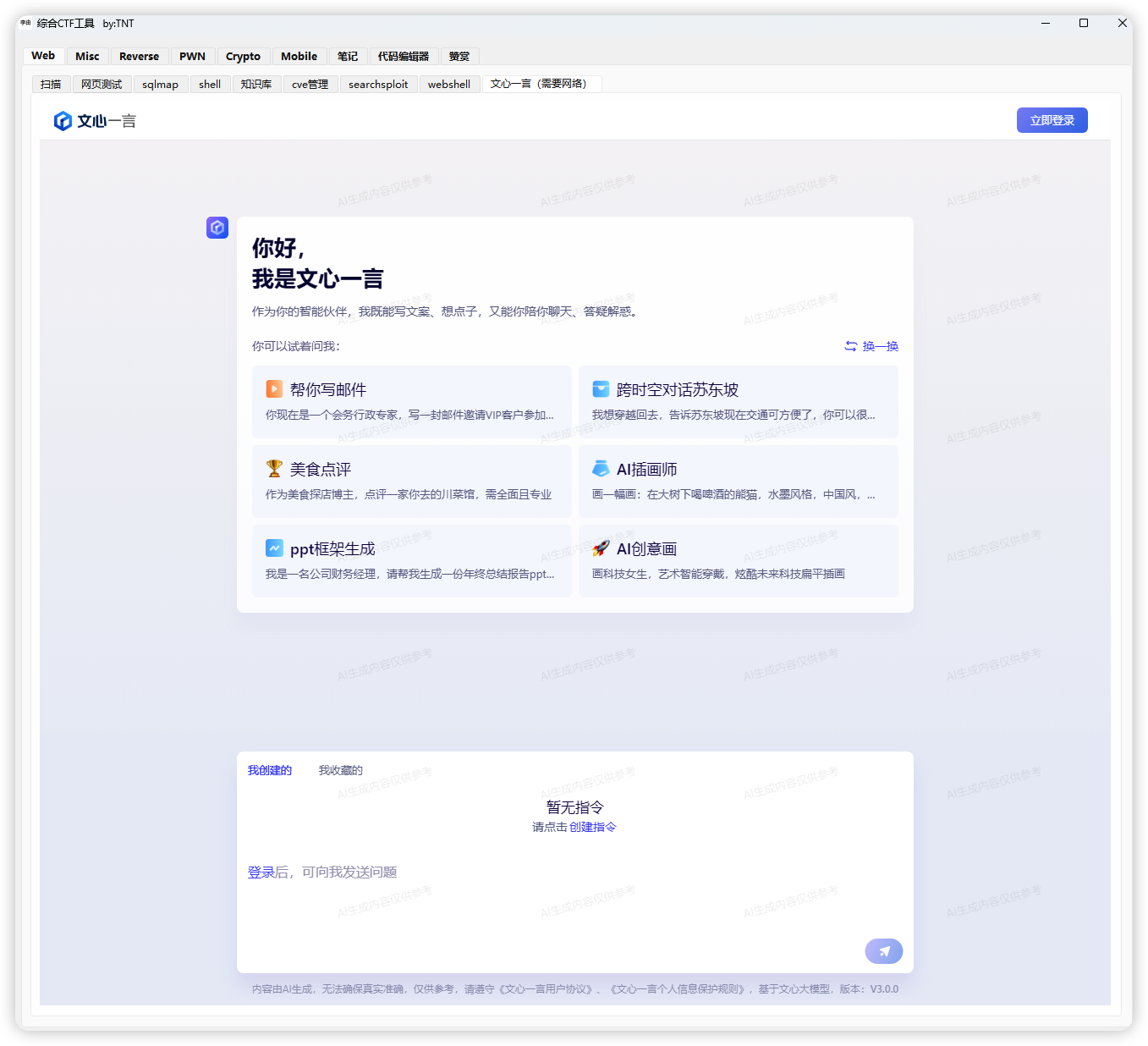This screenshot has width=1148, height=1046.
Task: Click the 创建指令 link
Action: click(593, 827)
